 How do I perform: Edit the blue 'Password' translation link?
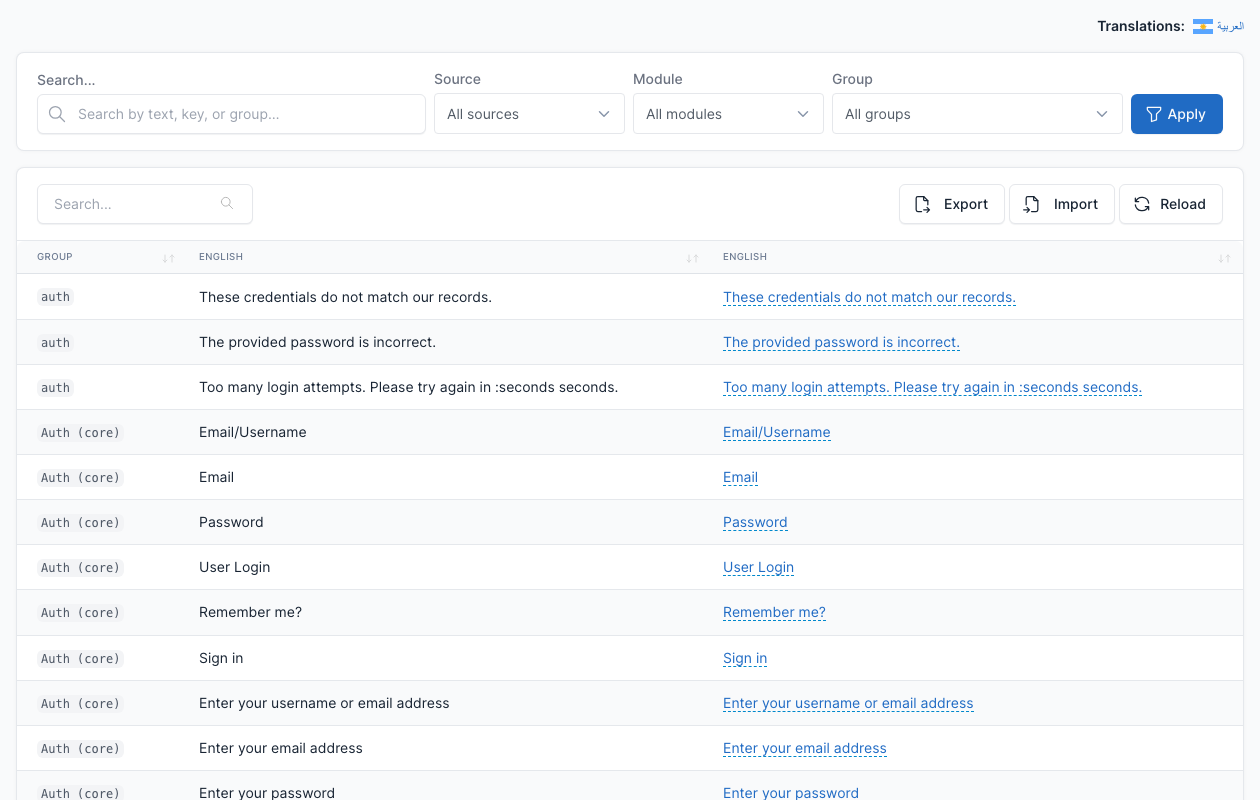tap(755, 522)
